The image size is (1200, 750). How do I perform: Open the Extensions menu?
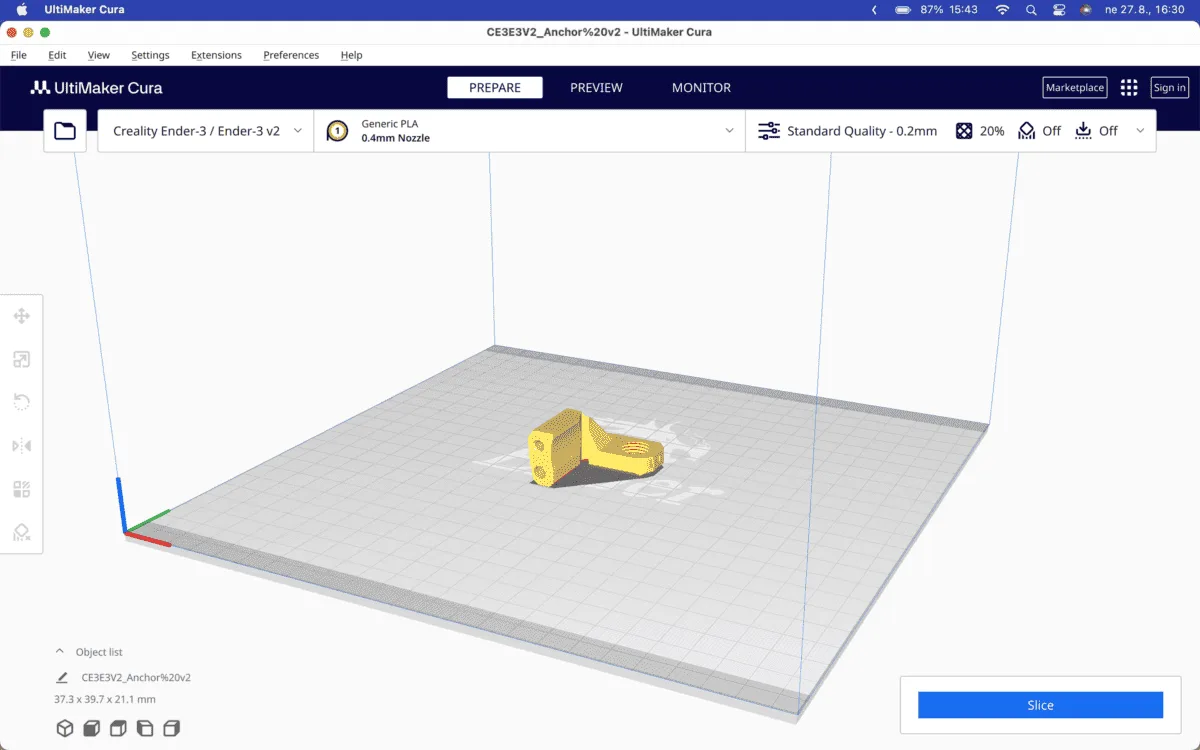[x=216, y=55]
